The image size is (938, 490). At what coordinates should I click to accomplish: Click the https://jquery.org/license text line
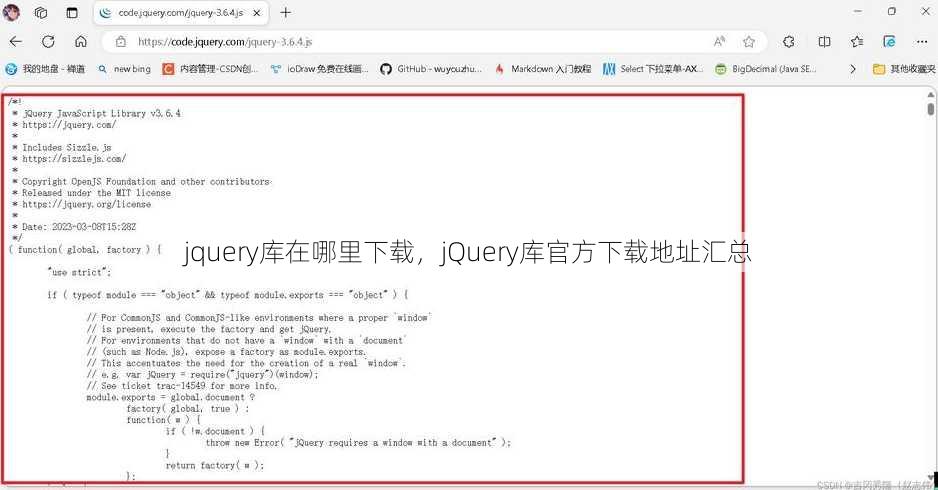(x=86, y=204)
